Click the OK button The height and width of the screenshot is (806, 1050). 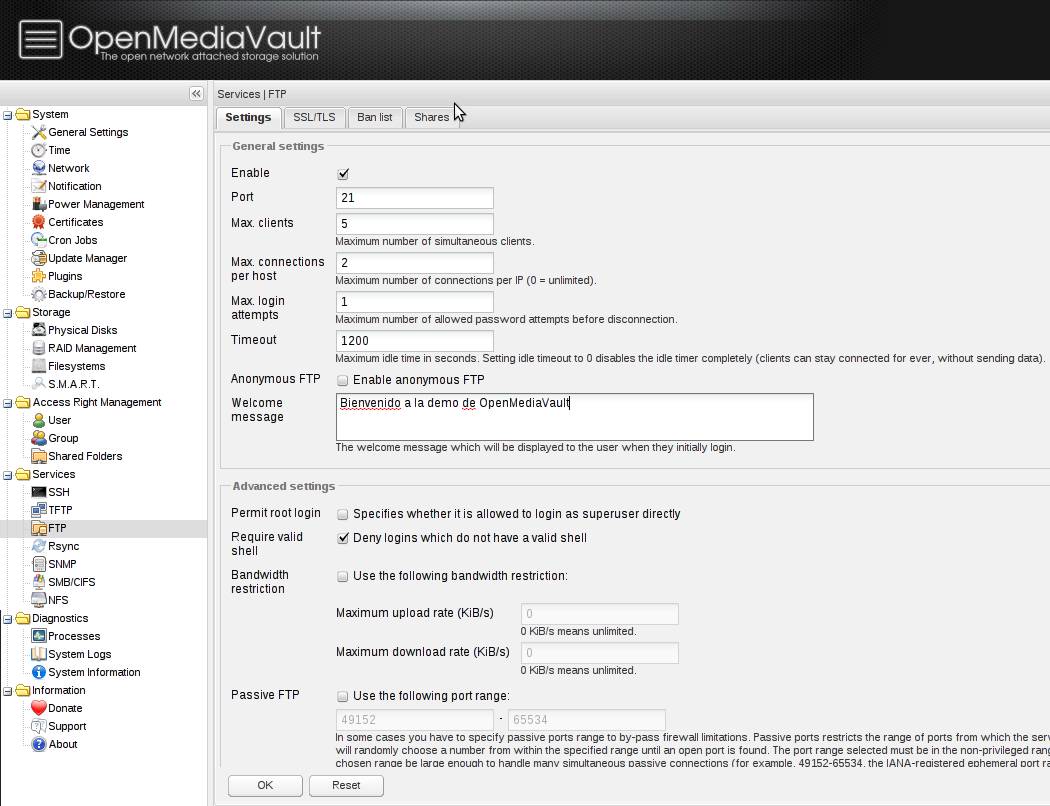click(265, 785)
